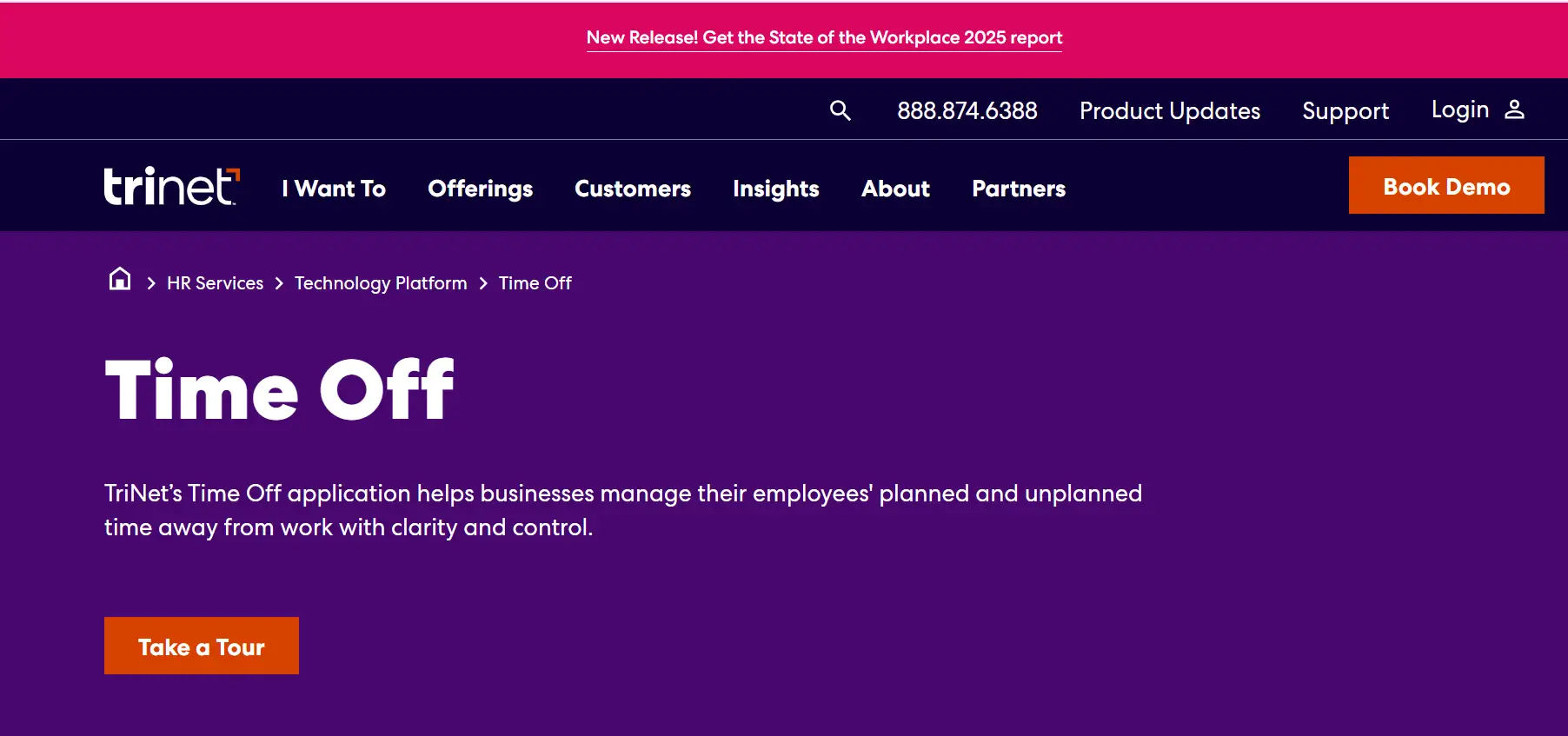Open the About menu
The height and width of the screenshot is (736, 1568).
click(895, 189)
